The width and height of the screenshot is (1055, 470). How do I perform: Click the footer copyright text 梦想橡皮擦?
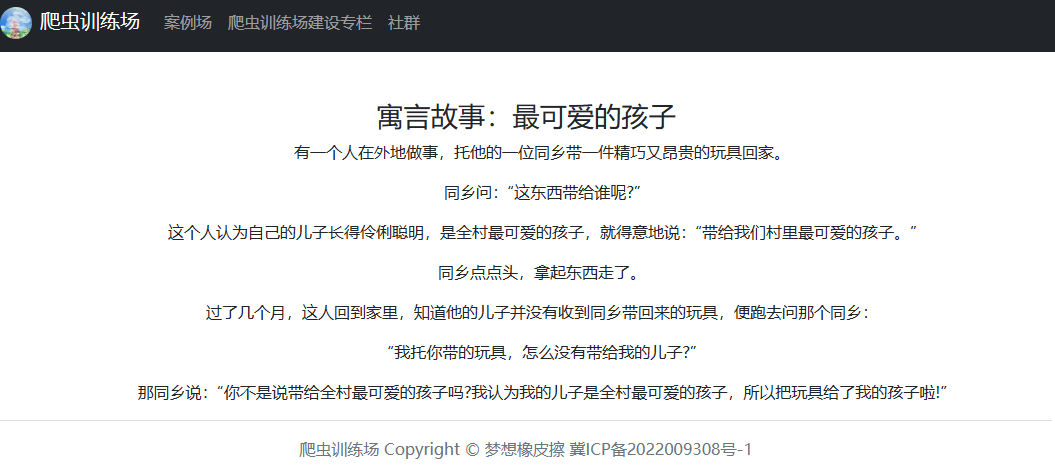click(x=525, y=450)
